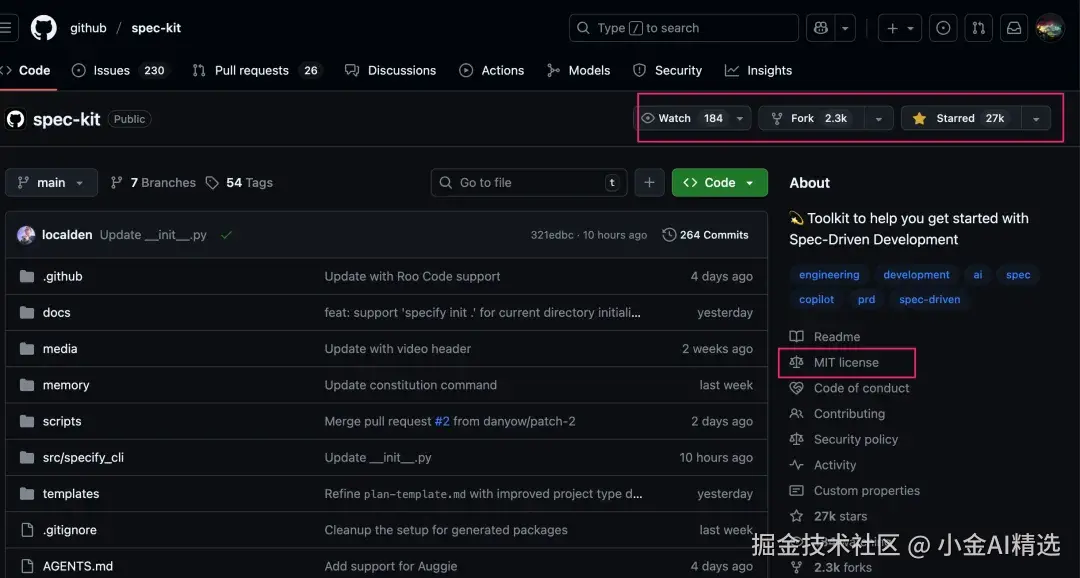The width and height of the screenshot is (1080, 578).
Task: Select the spec topic tag
Action: pyautogui.click(x=1018, y=275)
